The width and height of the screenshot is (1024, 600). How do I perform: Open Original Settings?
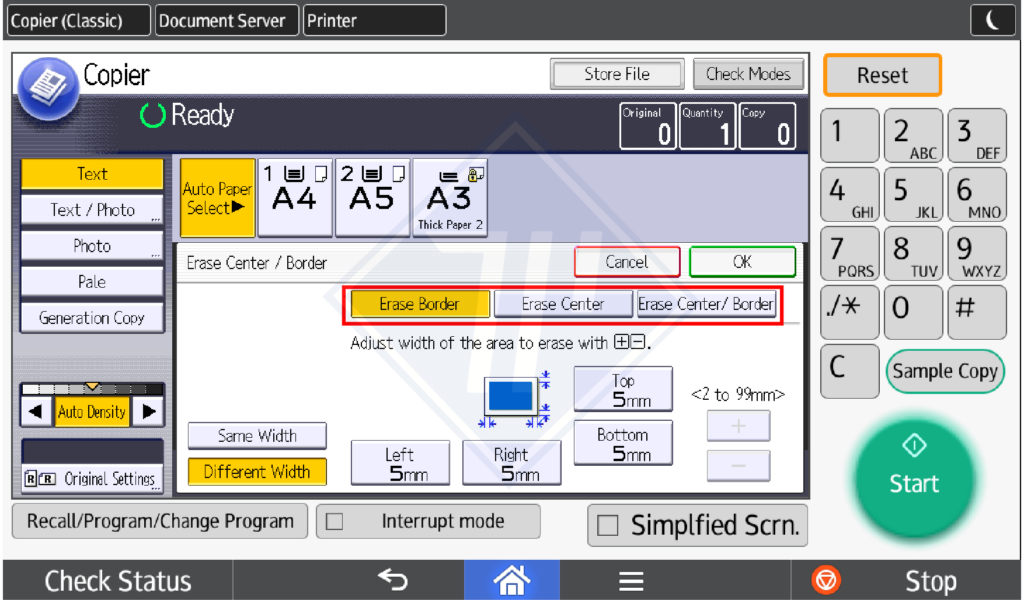tap(92, 479)
